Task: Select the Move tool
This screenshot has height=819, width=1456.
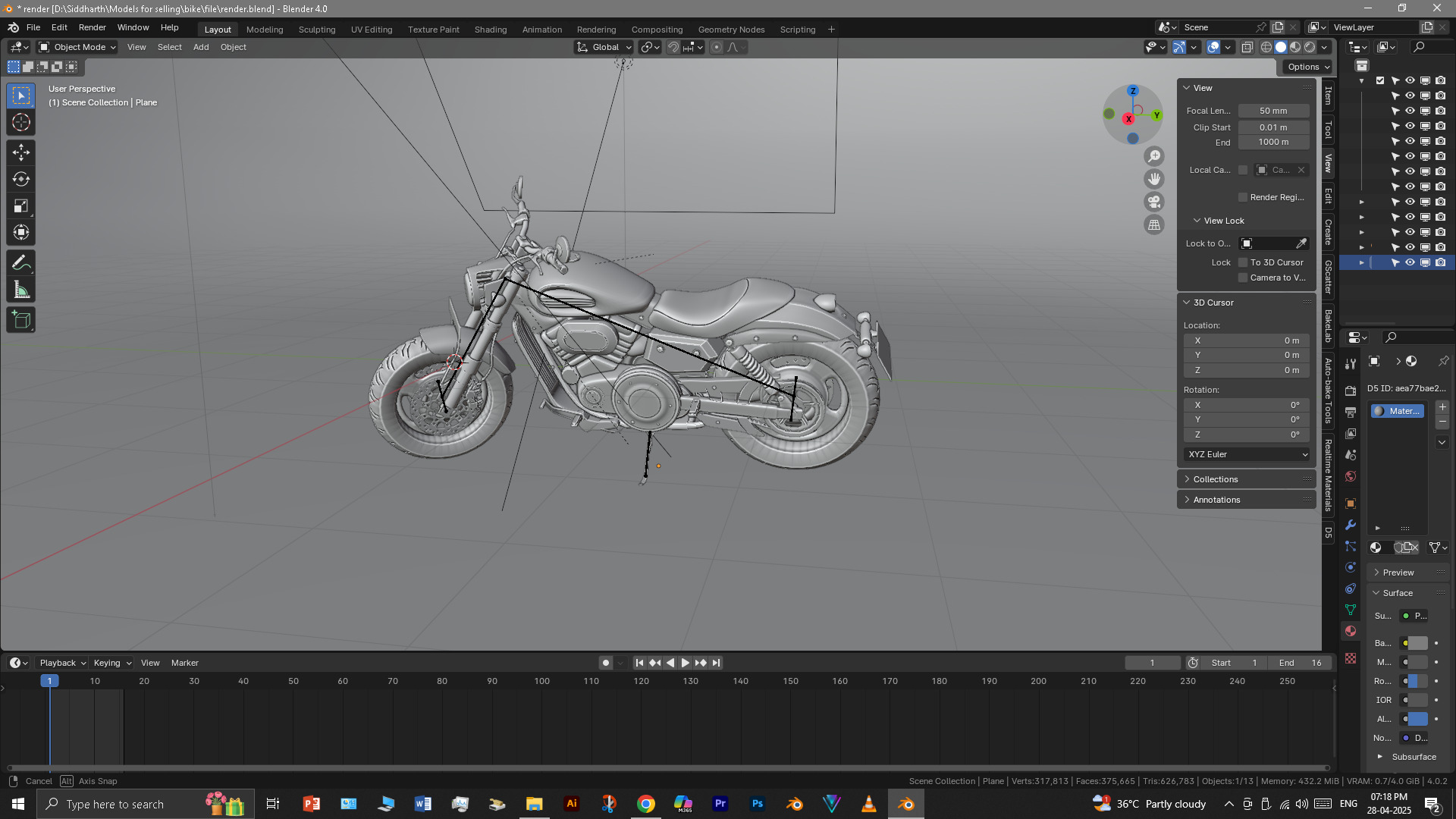Action: (21, 153)
